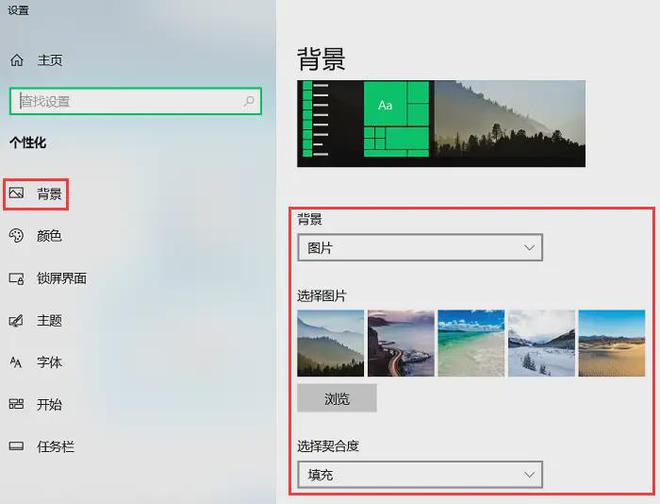Click the 主页 home icon

click(x=17, y=60)
